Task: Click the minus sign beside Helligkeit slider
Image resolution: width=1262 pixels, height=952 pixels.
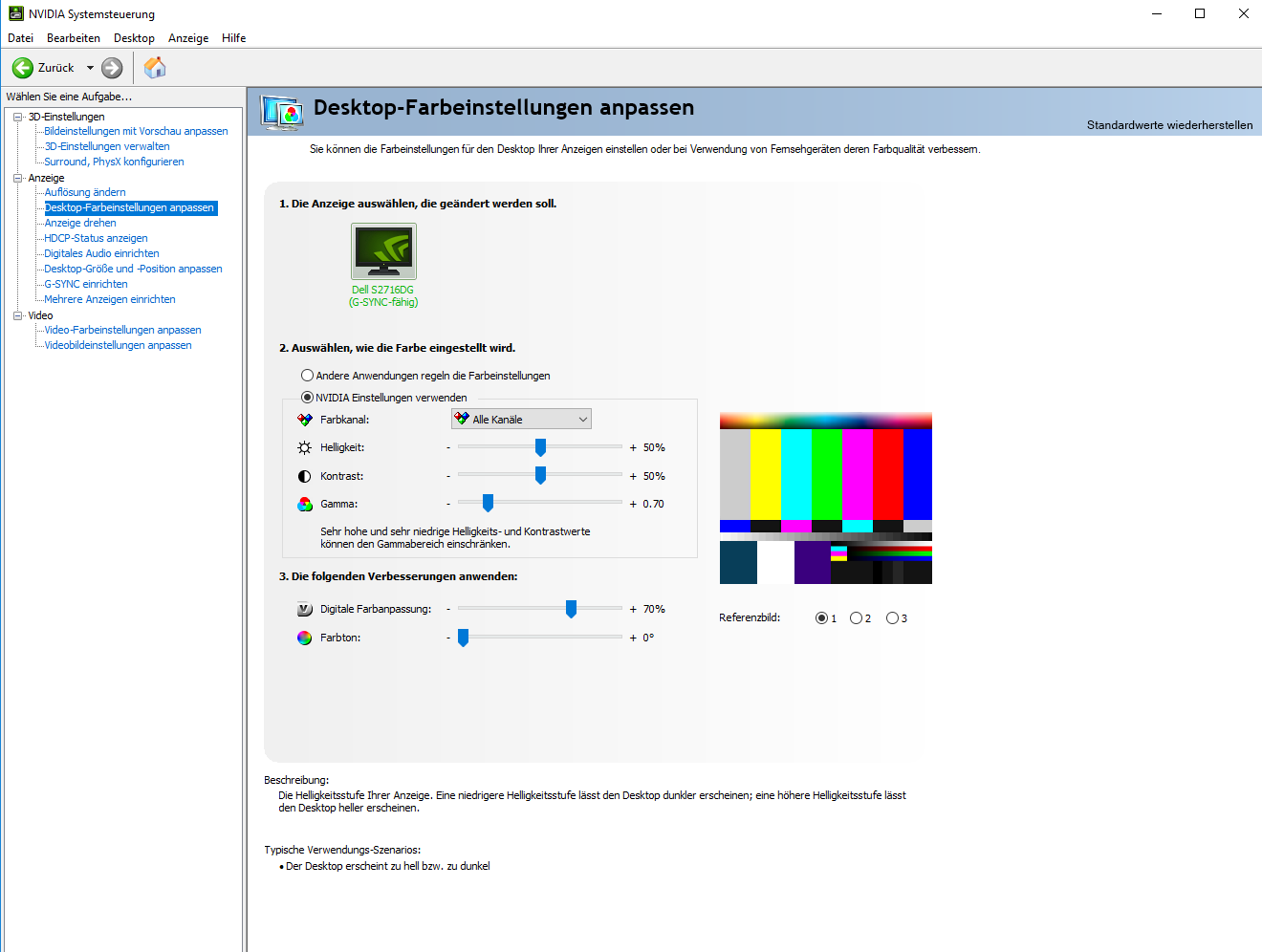Action: 448,447
